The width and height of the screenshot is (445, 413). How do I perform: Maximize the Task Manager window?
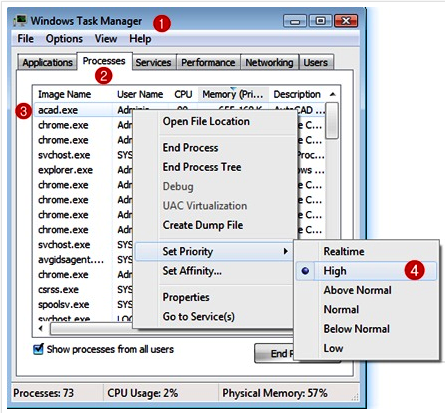coord(320,21)
